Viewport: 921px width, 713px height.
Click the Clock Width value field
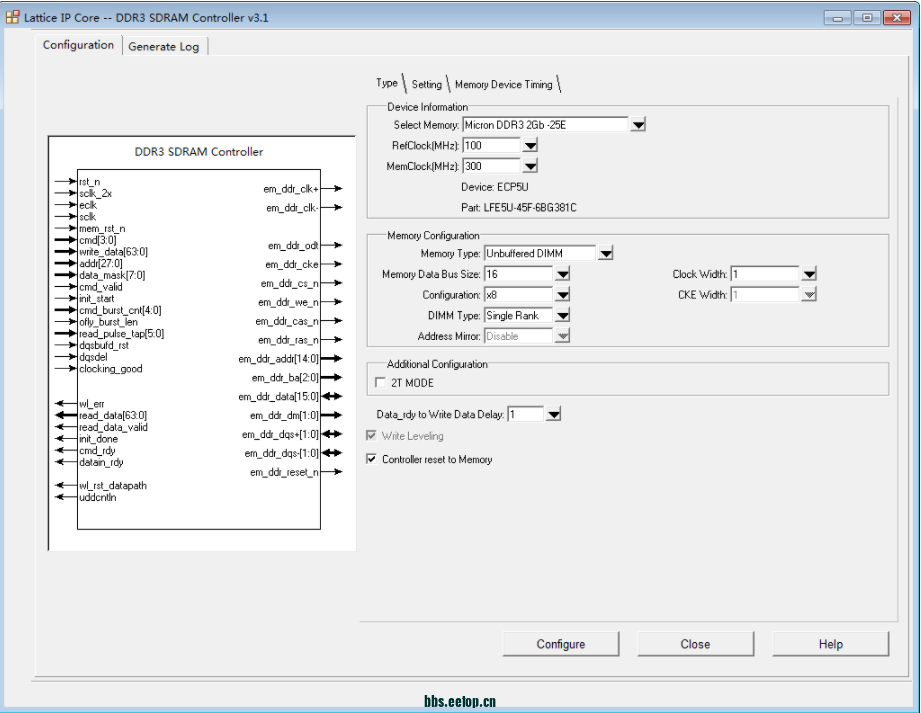(765, 274)
